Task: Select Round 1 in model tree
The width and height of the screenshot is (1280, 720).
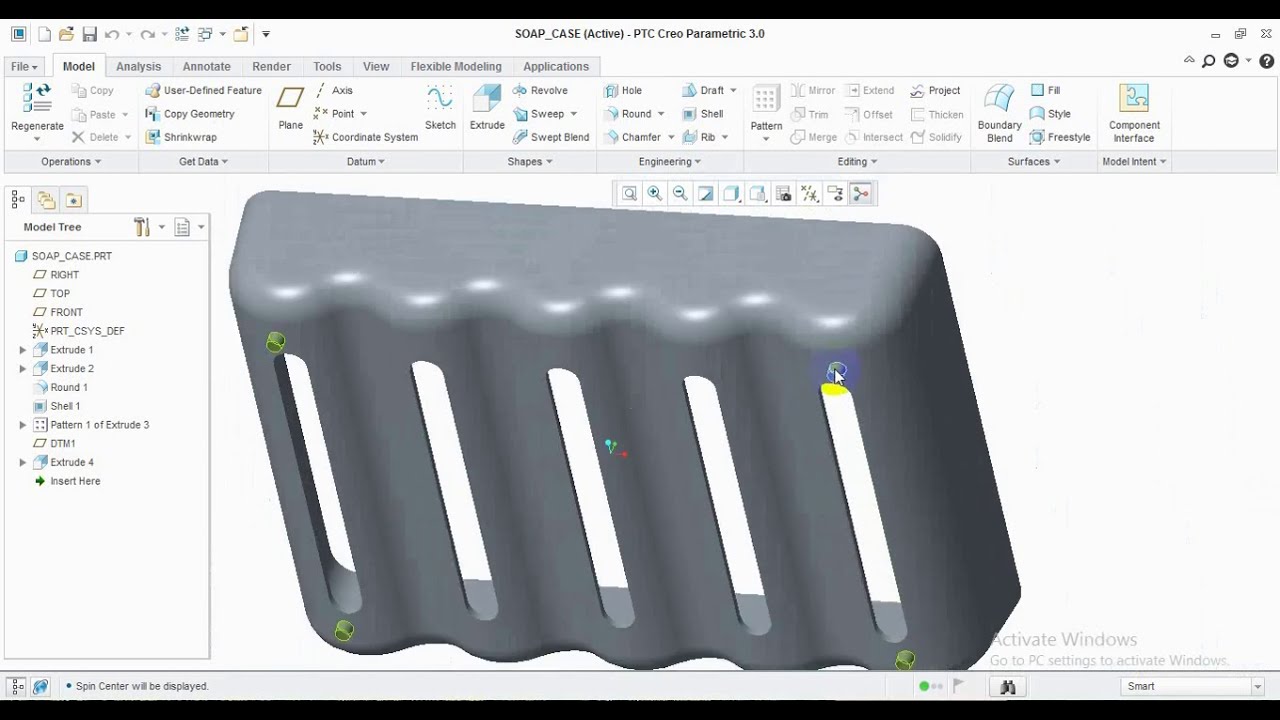Action: [x=60, y=387]
